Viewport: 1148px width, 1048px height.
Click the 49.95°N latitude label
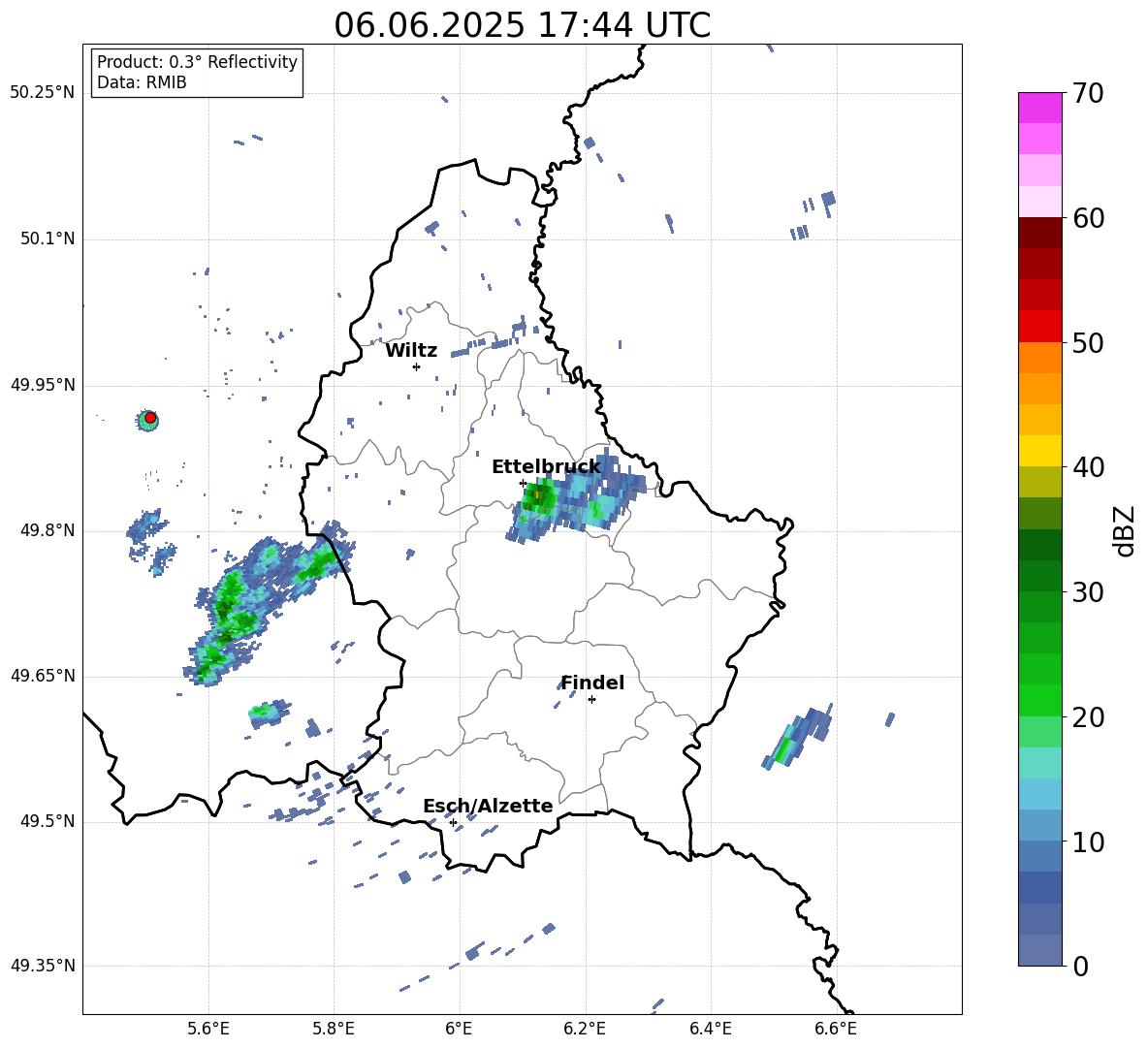click(43, 385)
